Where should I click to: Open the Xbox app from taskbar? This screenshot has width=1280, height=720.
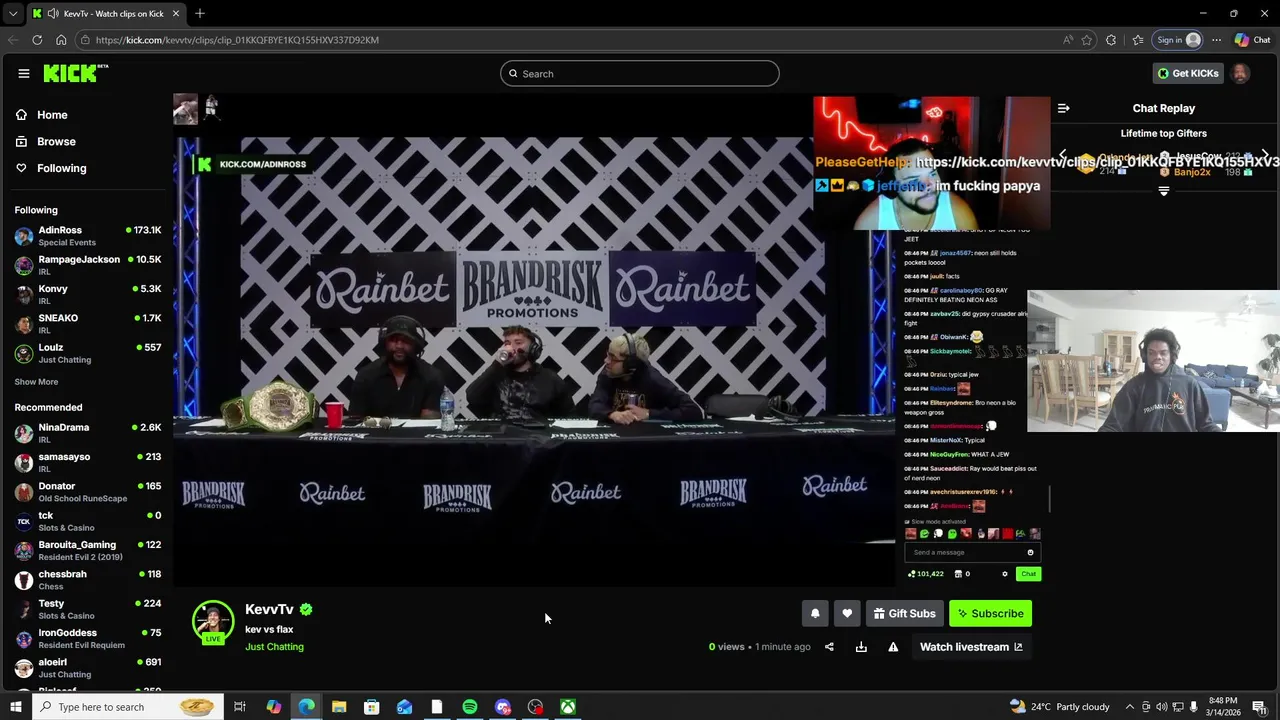567,707
